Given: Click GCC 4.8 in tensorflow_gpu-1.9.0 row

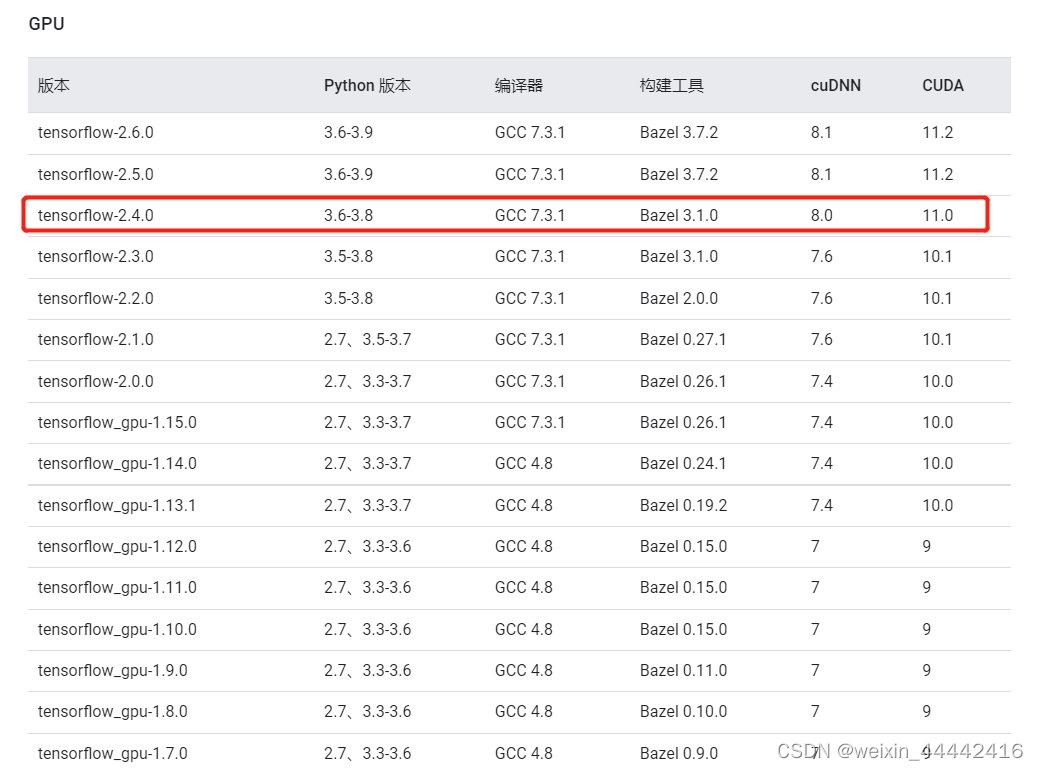Looking at the screenshot, I should (x=524, y=671).
